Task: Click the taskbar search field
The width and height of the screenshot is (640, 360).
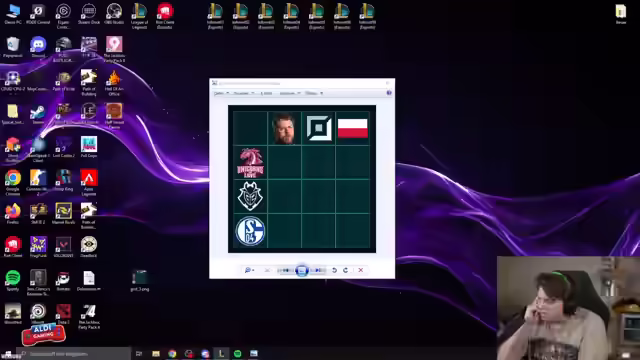Action: pyautogui.click(x=73, y=354)
